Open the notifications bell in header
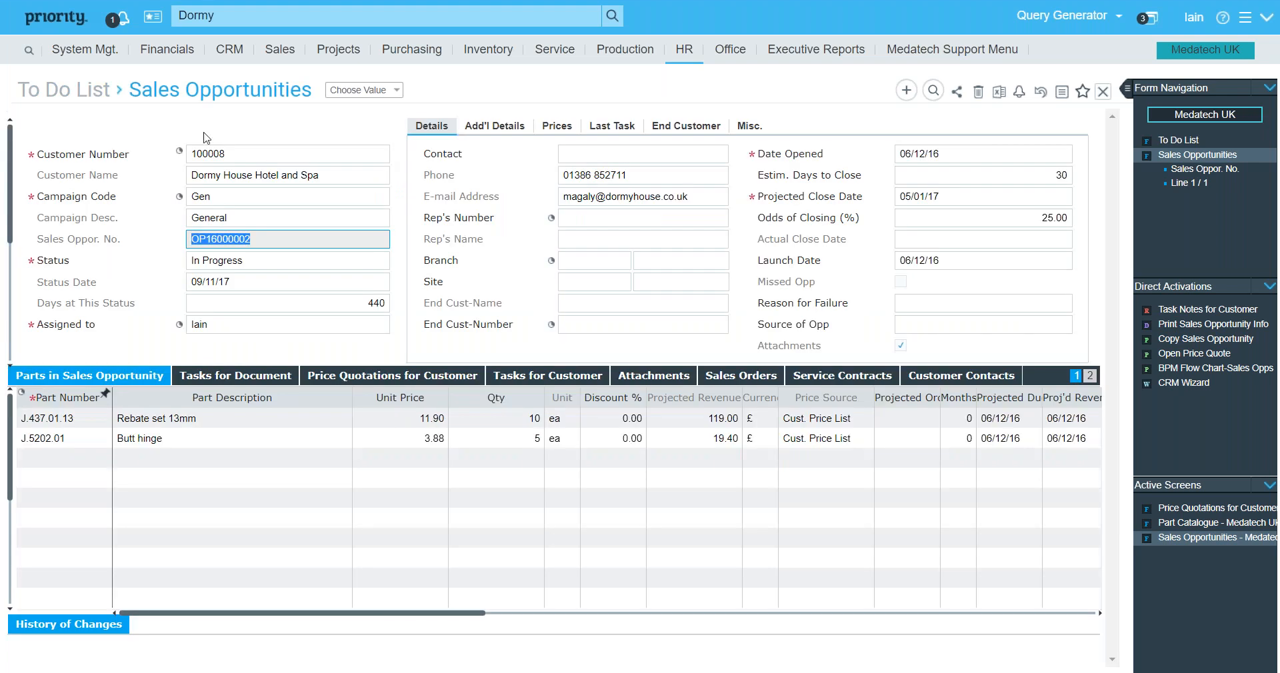Viewport: 1280px width, 673px height. tap(123, 18)
